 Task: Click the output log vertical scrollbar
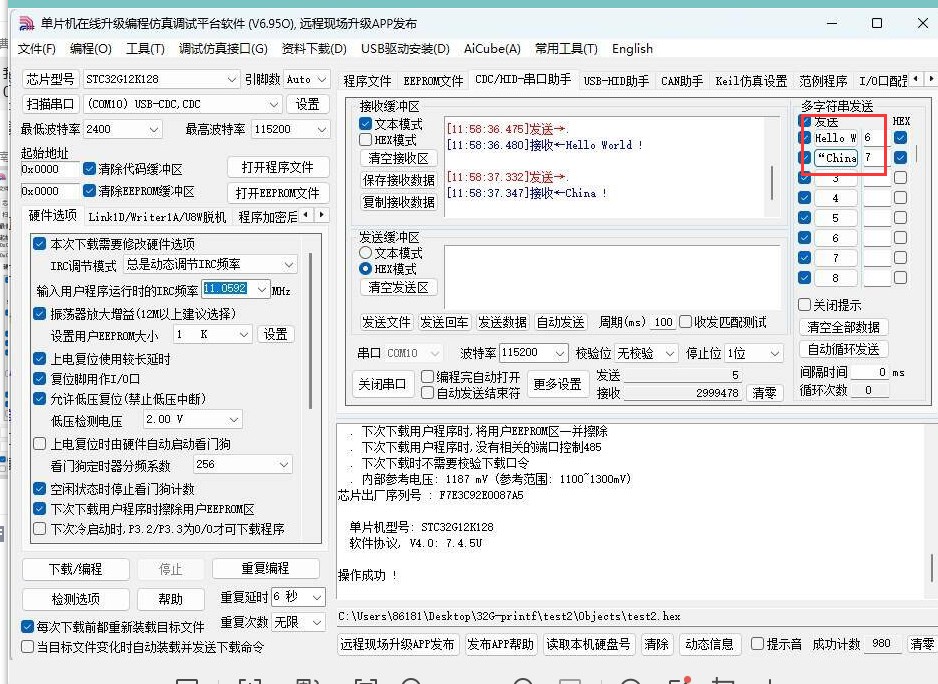tap(931, 567)
